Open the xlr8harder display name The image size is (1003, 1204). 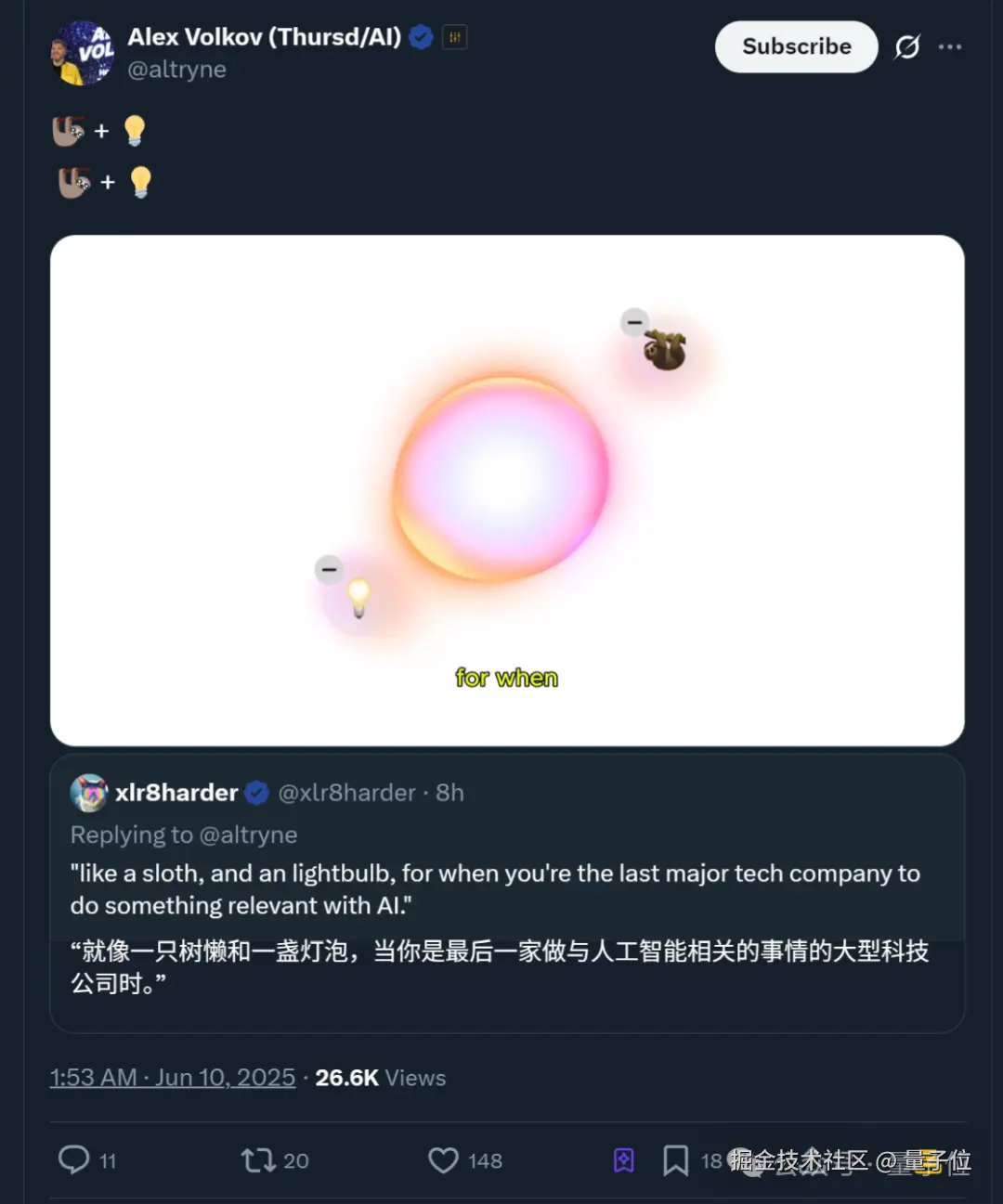point(176,793)
